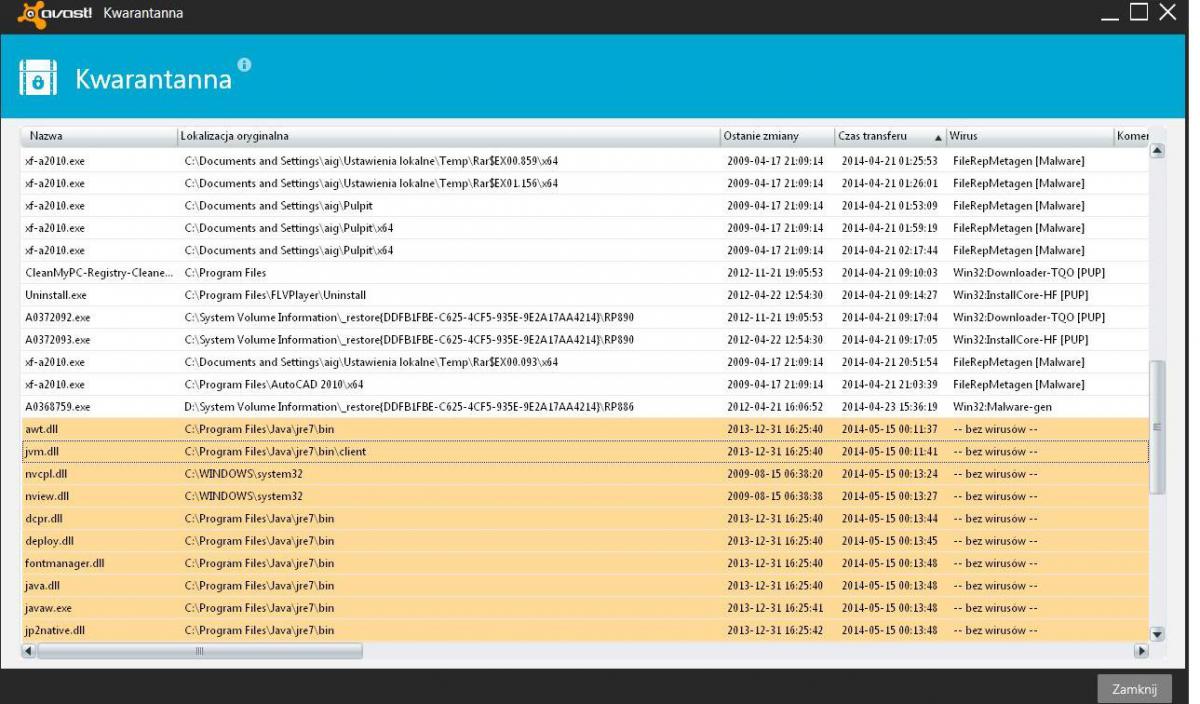Click modified date 2009-08-15 06:38:20
Viewport: 1200px width, 704px height.
click(x=775, y=474)
